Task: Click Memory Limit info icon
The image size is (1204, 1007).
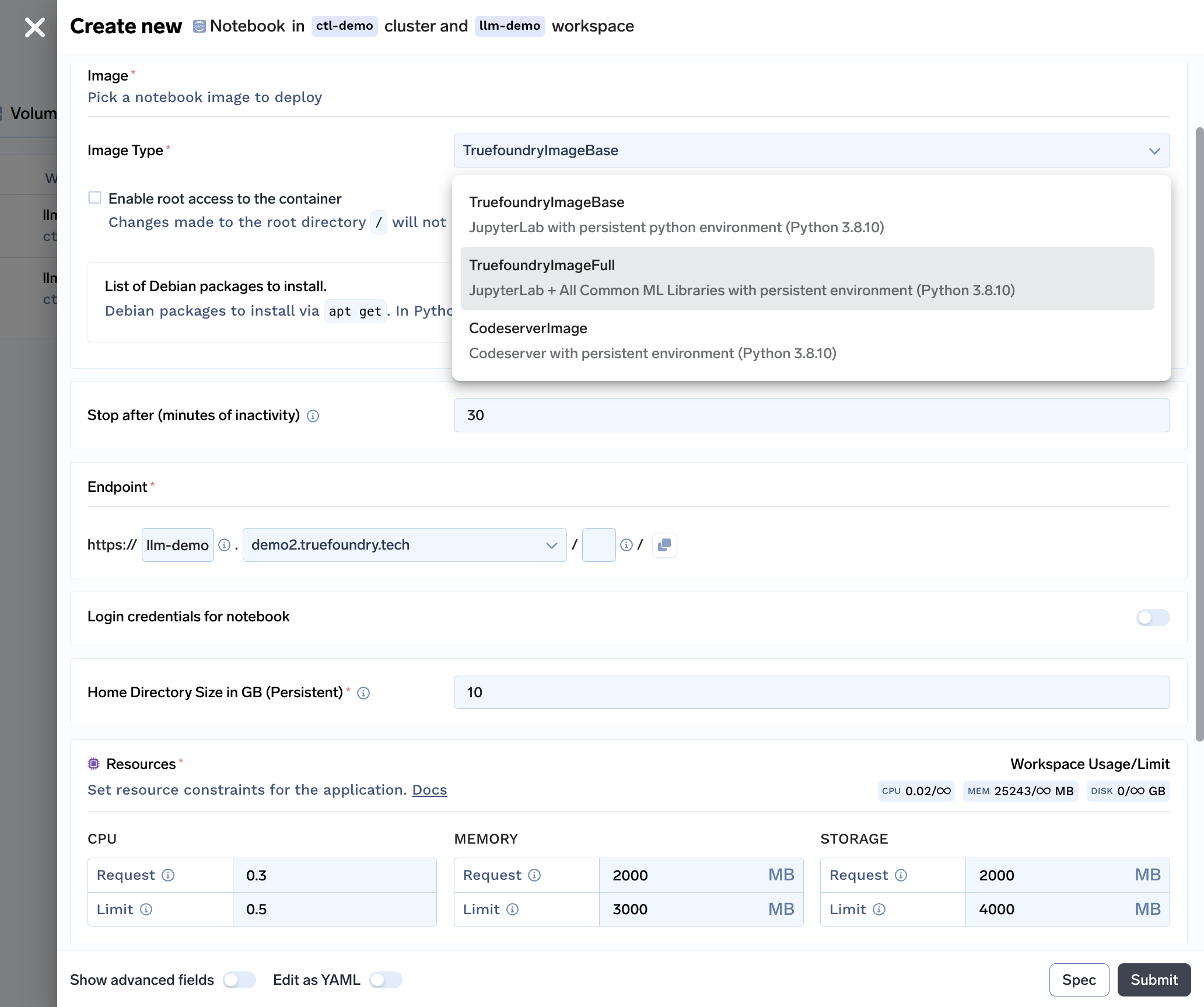Action: (512, 910)
